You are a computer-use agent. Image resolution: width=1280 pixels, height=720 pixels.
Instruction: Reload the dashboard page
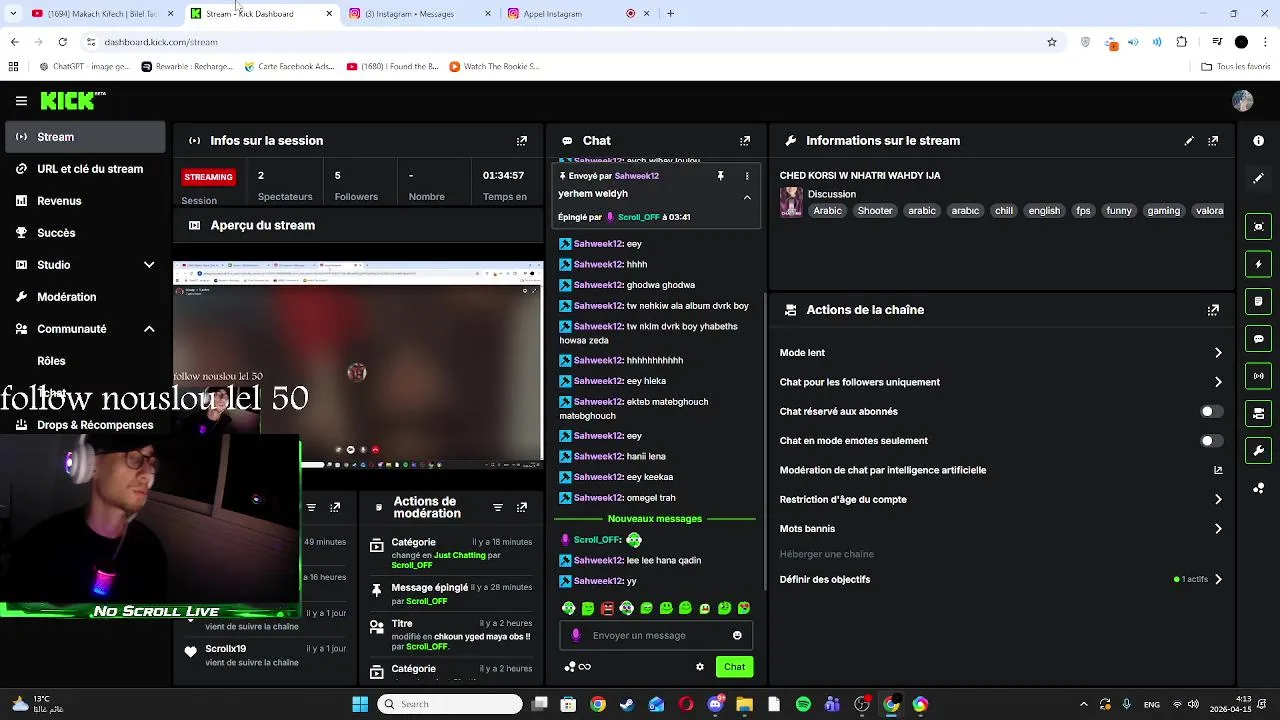pos(62,42)
